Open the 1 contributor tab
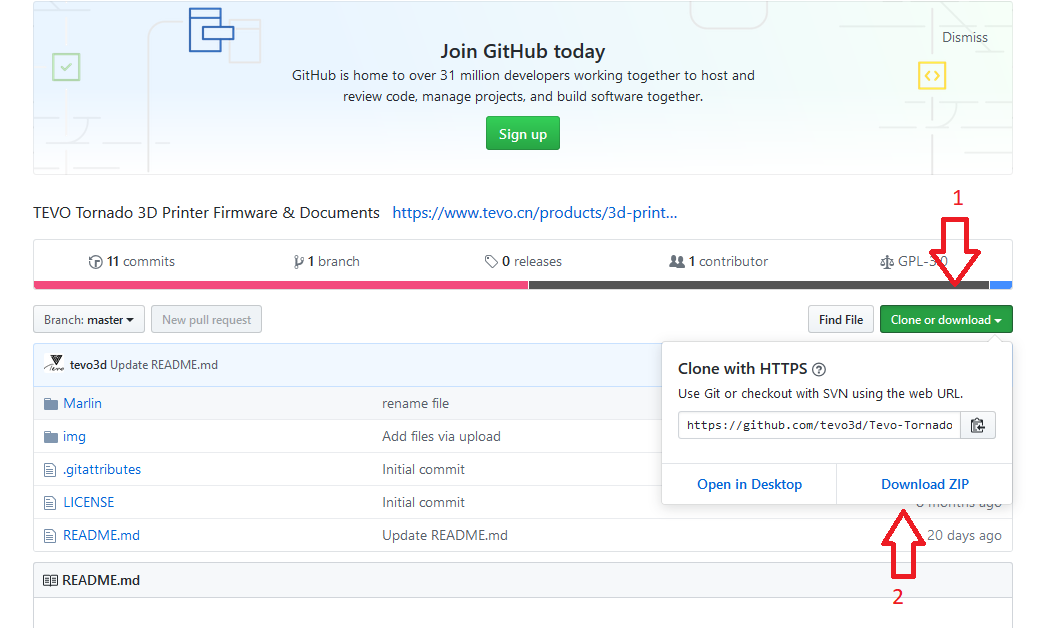1045x628 pixels. pos(719,262)
